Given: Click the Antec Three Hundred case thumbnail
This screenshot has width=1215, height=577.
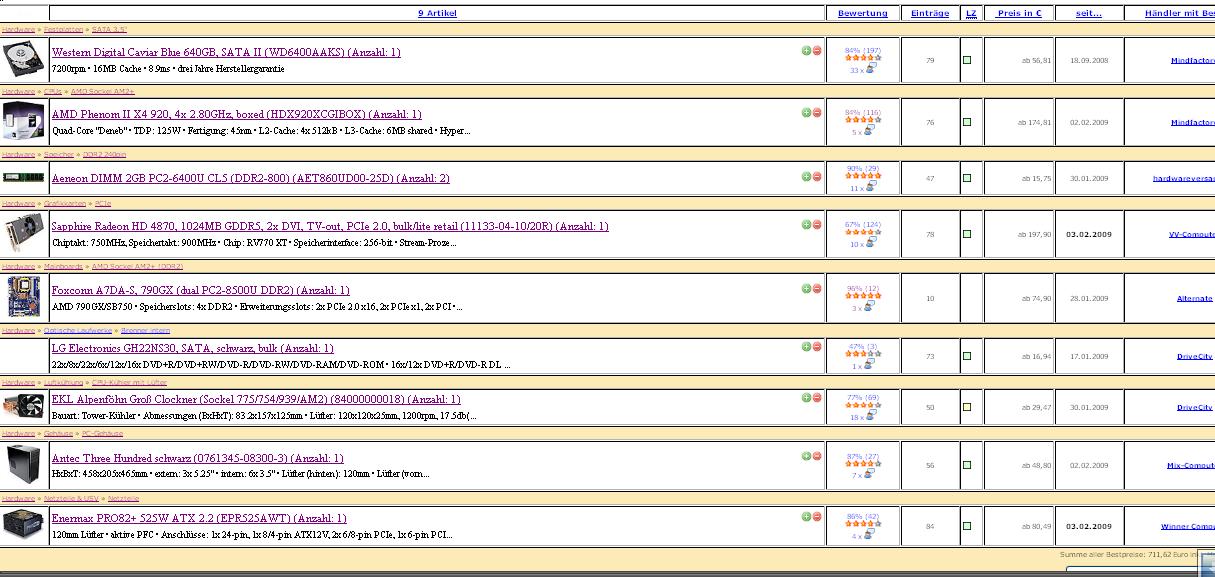Looking at the screenshot, I should click(x=23, y=465).
